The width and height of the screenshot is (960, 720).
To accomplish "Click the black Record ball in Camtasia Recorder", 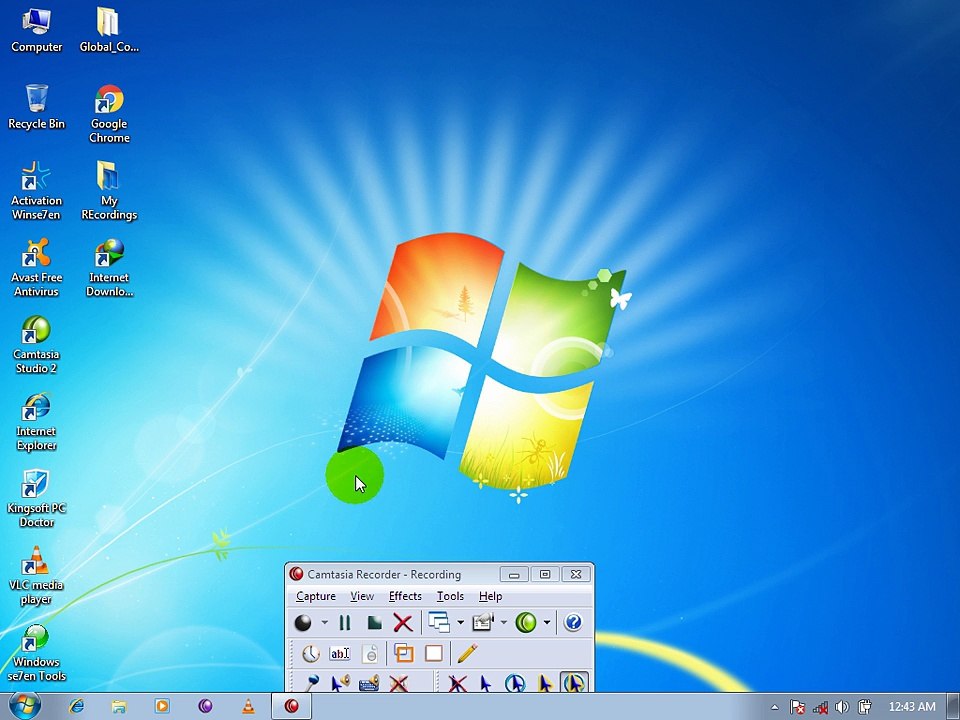I will click(303, 623).
